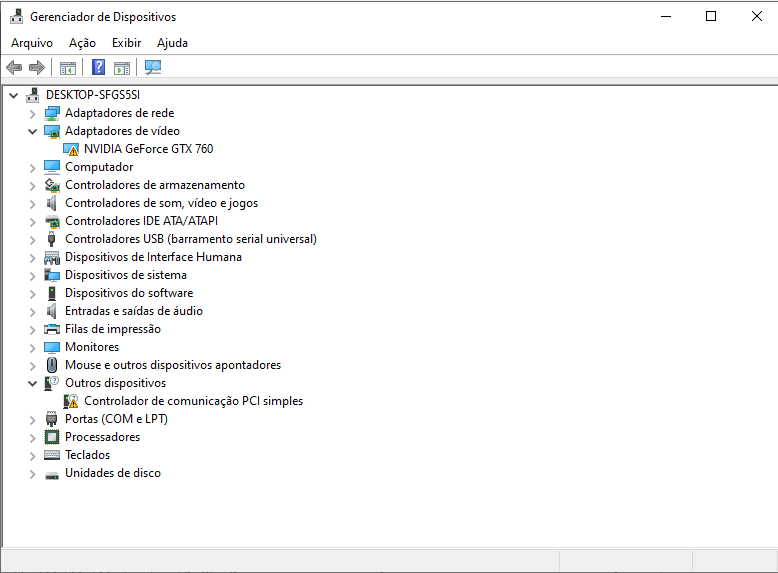Select Controlador de comunicação PCI simples
Screen dimensions: 778x573
(194, 401)
